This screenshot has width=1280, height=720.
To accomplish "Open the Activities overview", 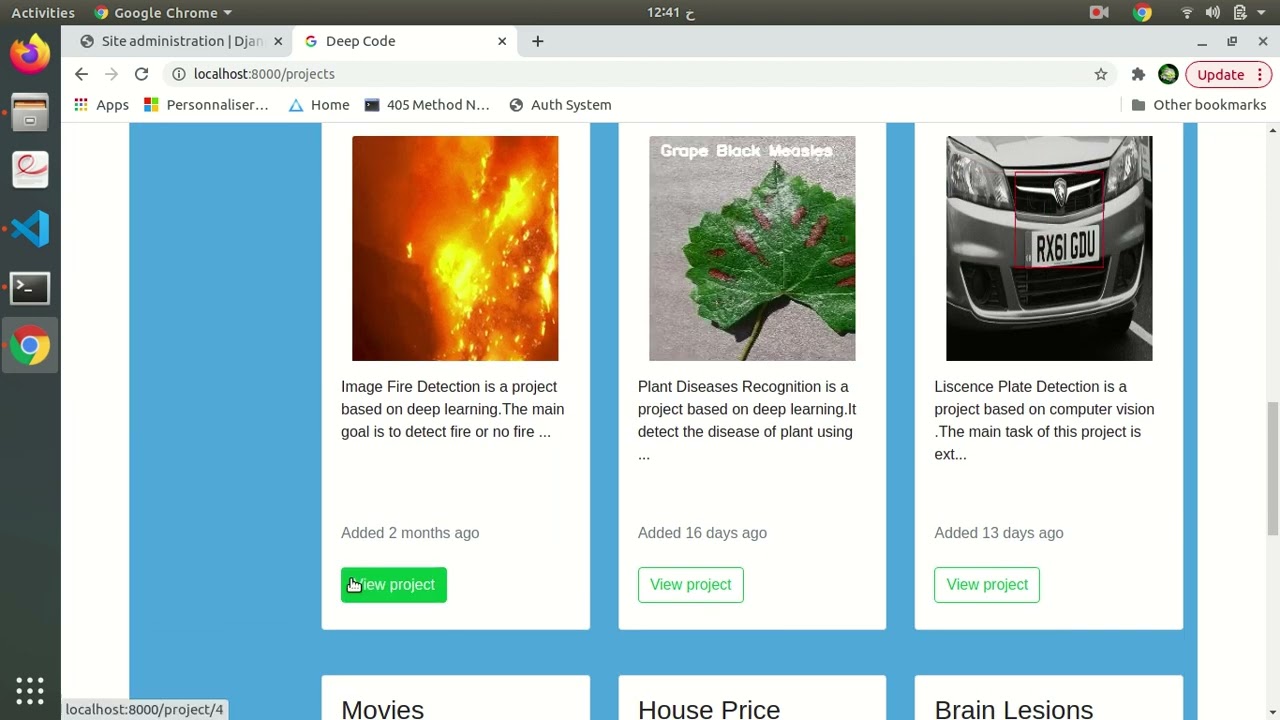I will pyautogui.click(x=43, y=13).
